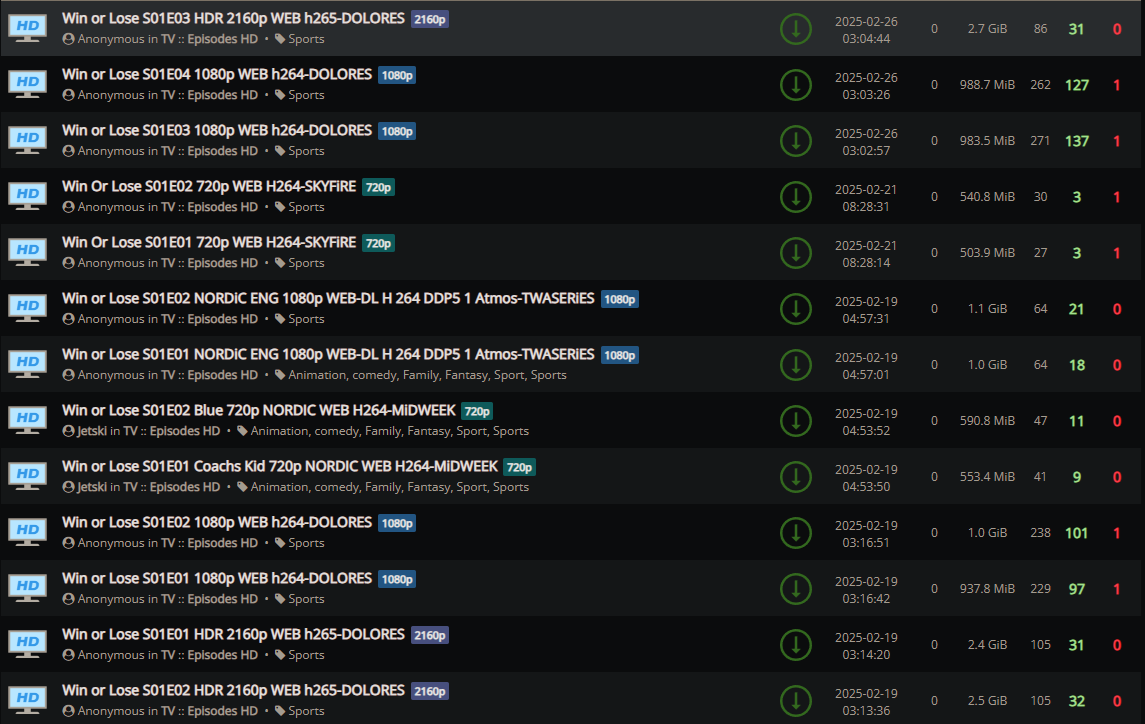Open Win or Lose S01E01 HDR 2160p title

[233, 634]
